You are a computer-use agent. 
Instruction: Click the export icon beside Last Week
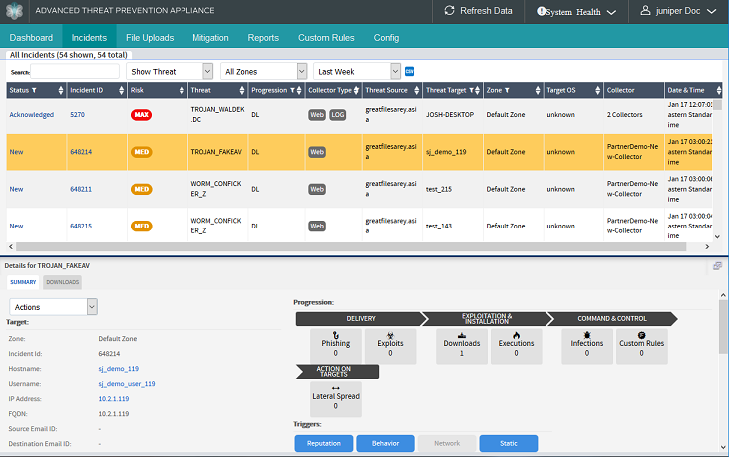pos(409,71)
